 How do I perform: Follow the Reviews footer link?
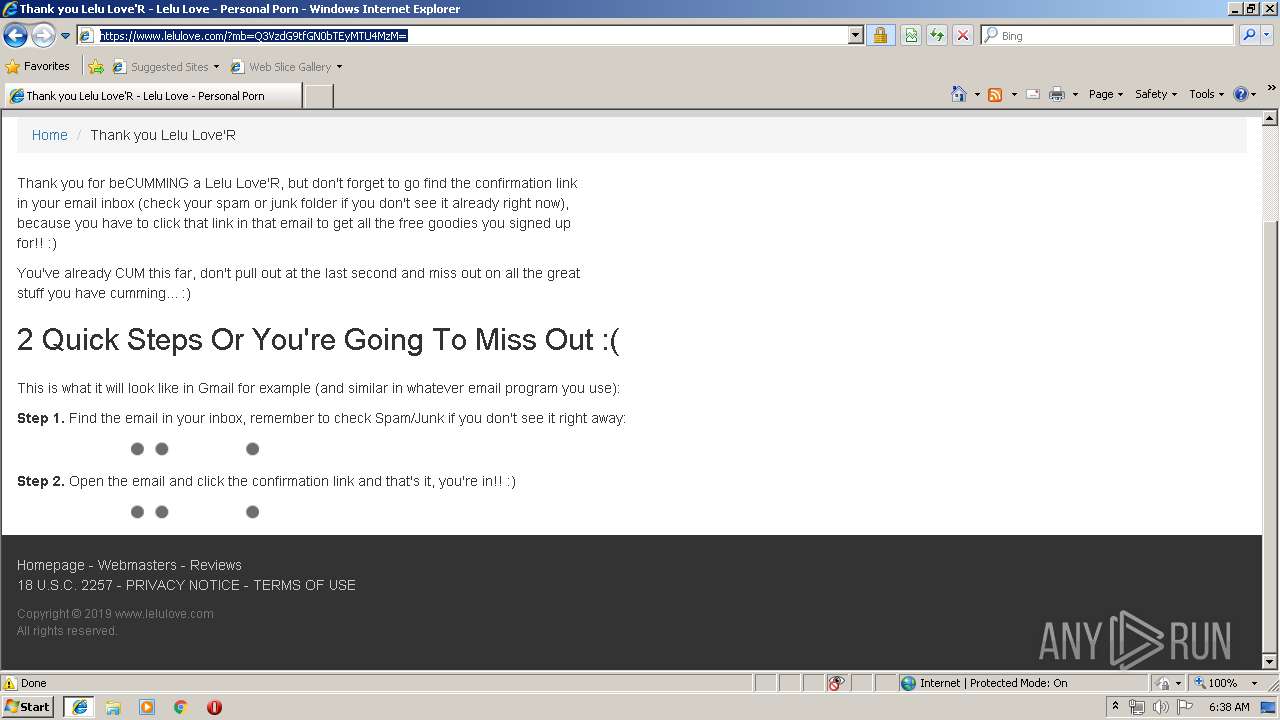(216, 565)
